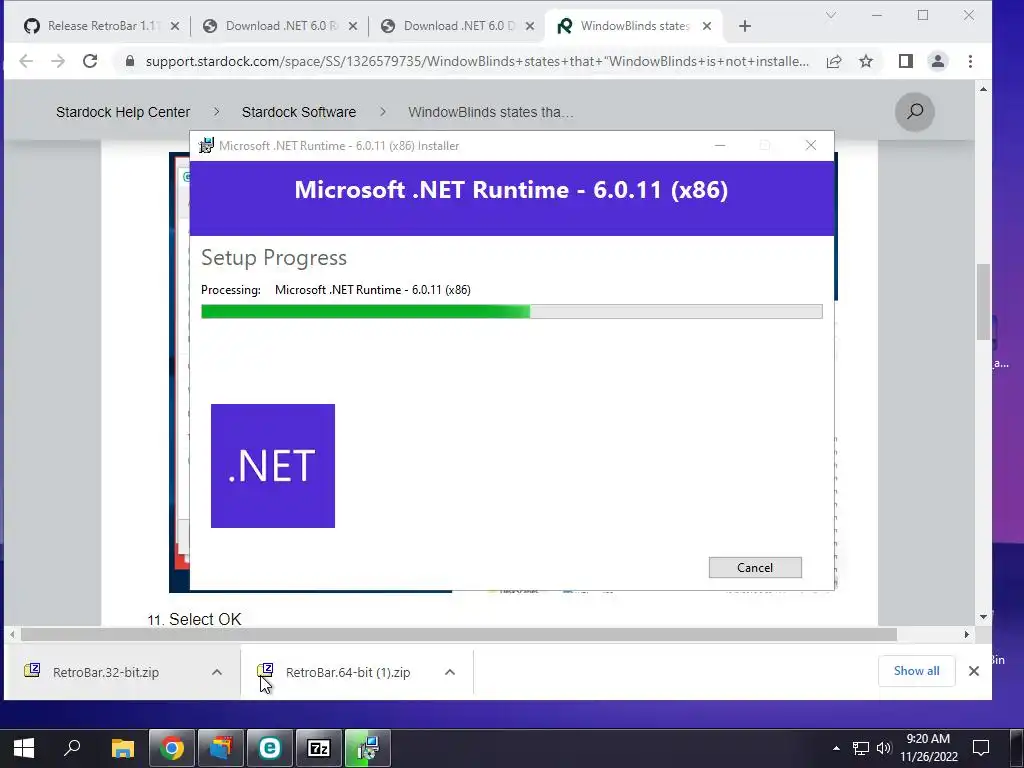
Task: Minimize the .NET Runtime installer window
Action: [x=720, y=146]
